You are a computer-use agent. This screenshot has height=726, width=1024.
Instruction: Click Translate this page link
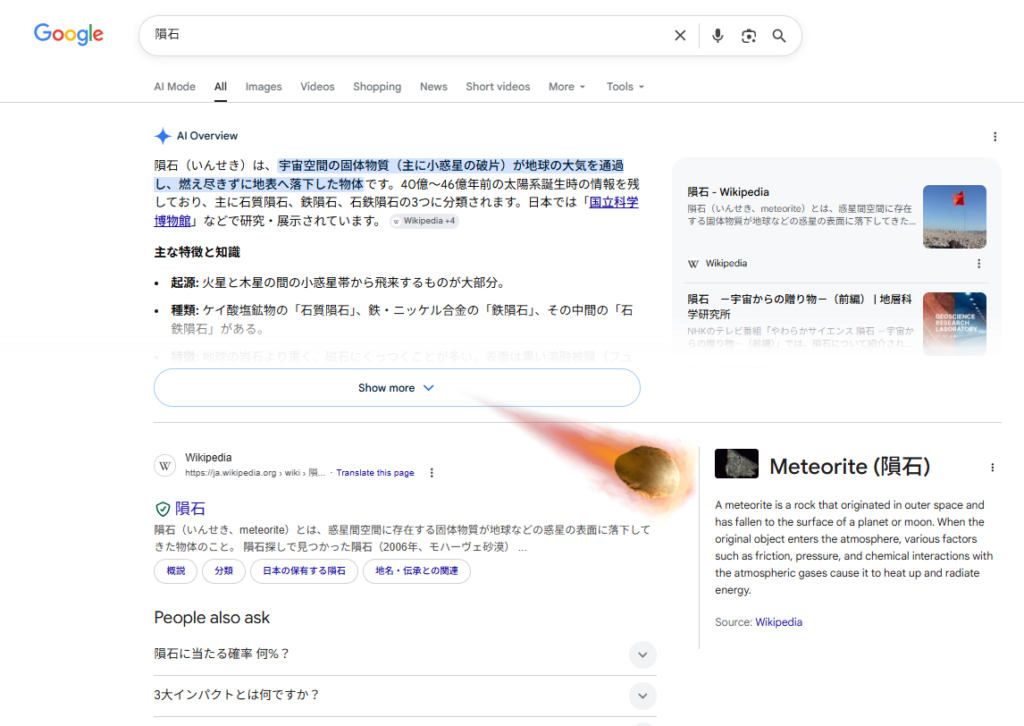pos(375,473)
